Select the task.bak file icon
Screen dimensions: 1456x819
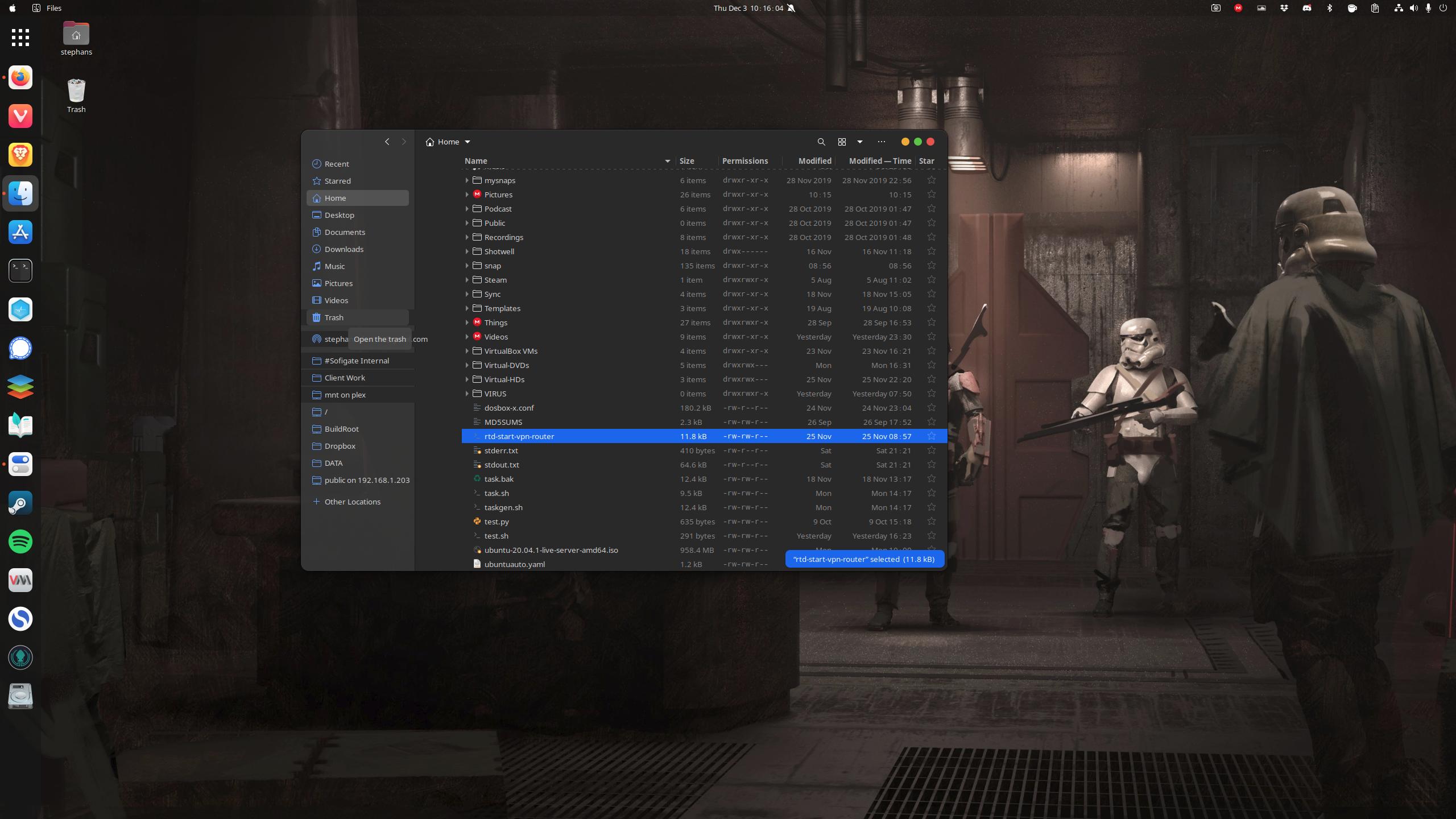click(477, 479)
